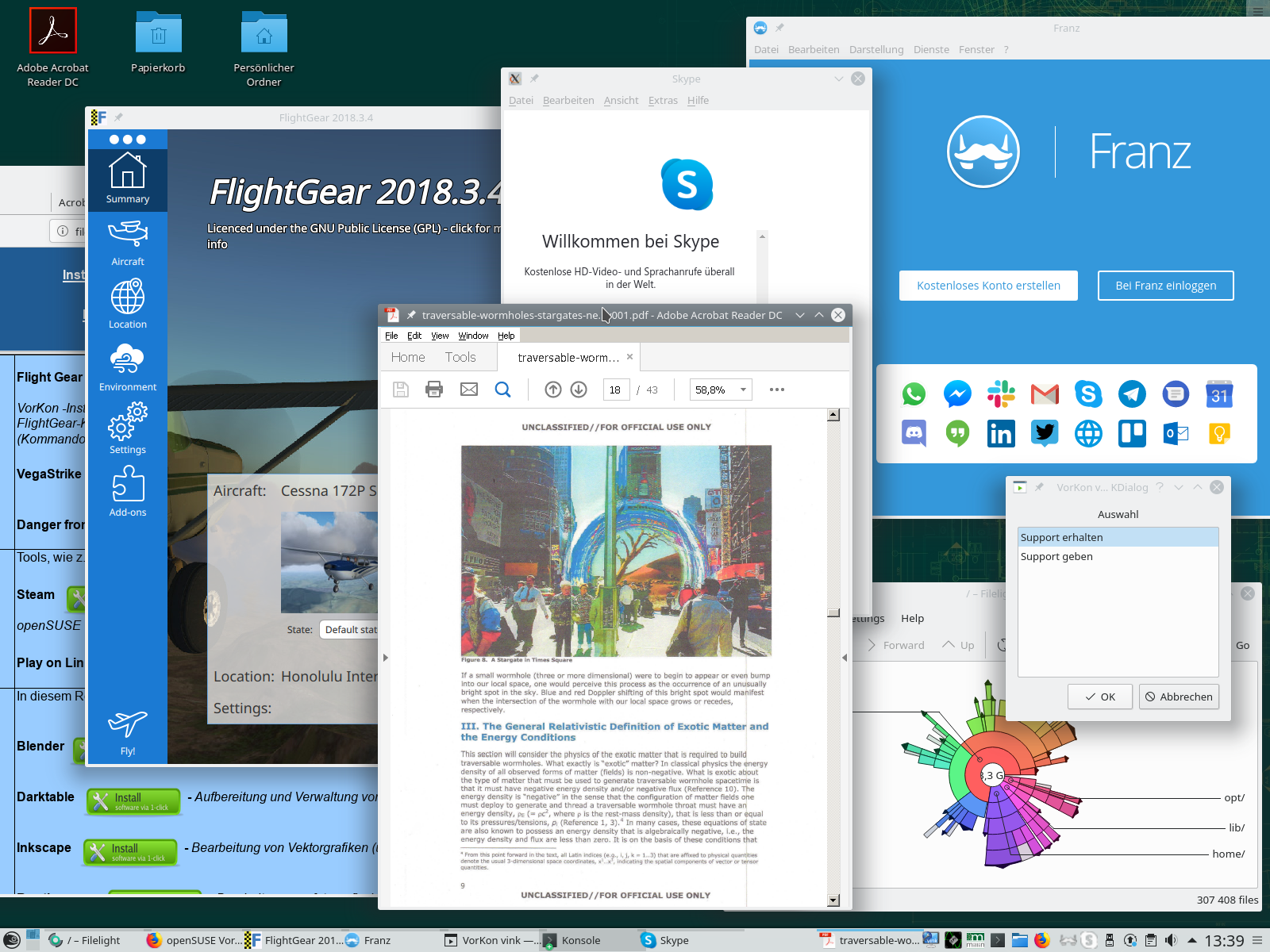The image size is (1270, 952).
Task: Click the page number field in Acrobat
Action: click(616, 390)
